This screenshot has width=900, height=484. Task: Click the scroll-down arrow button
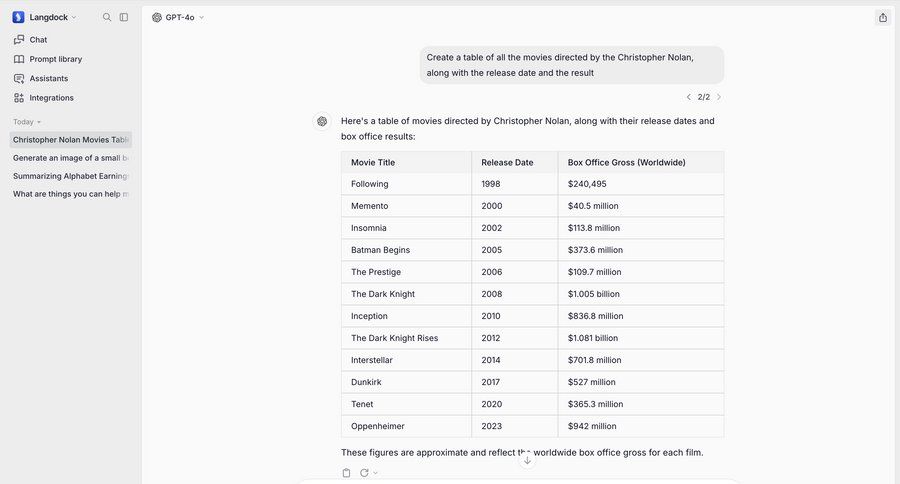527,460
